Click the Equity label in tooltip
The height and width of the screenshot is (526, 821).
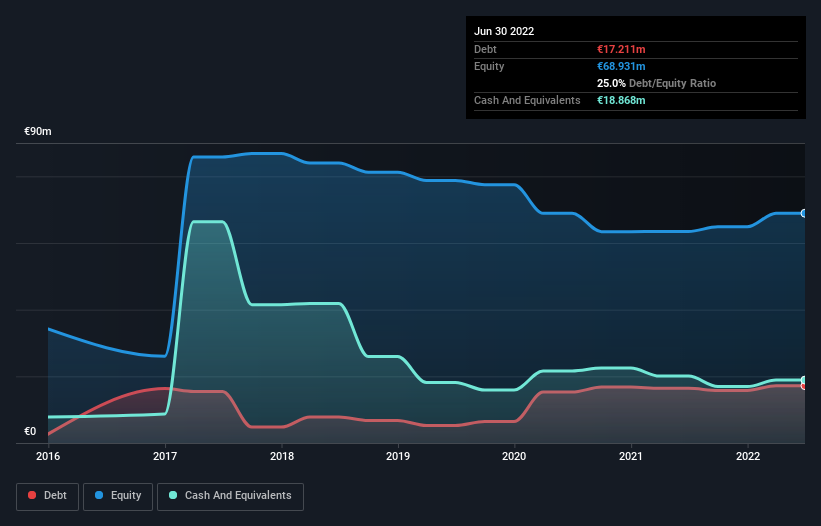coord(489,66)
